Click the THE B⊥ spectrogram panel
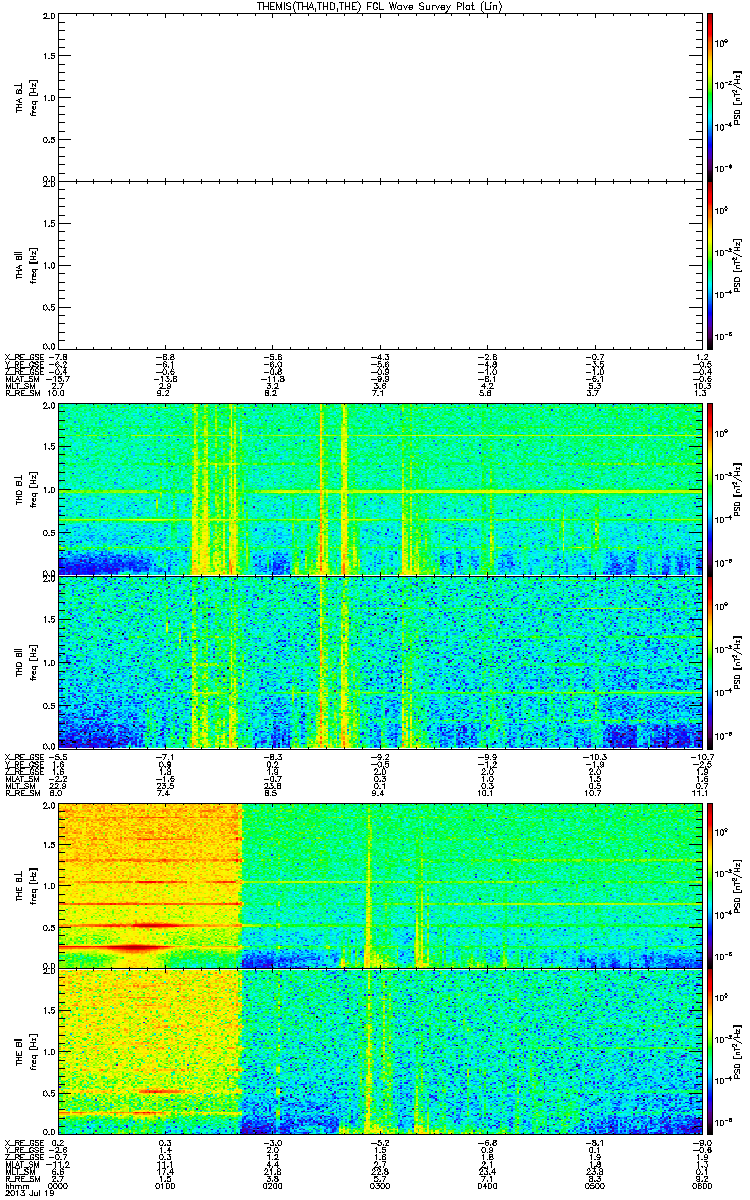Viewport: 750px width, 1200px height. (x=379, y=884)
